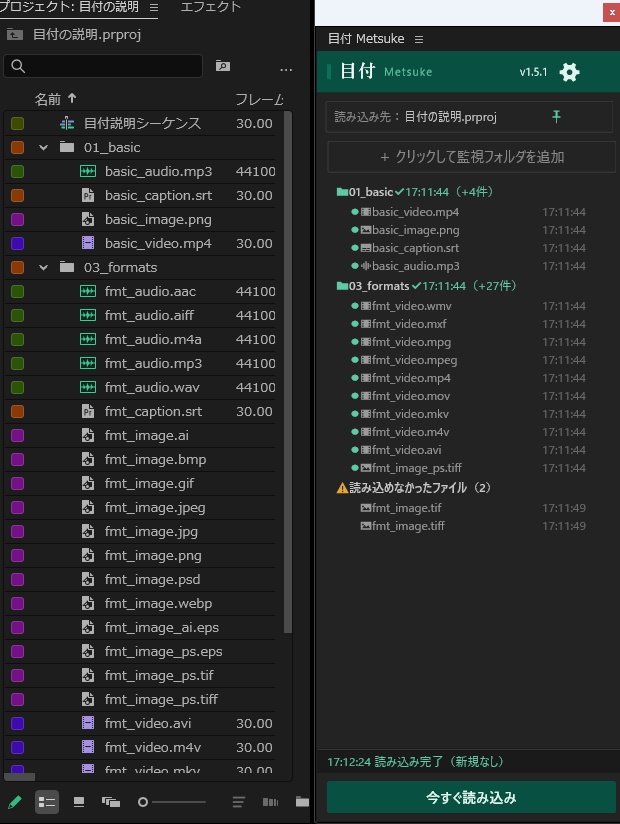Image resolution: width=620 pixels, height=824 pixels.
Task: Click the basic_image.png still image icon
Action: (88, 220)
